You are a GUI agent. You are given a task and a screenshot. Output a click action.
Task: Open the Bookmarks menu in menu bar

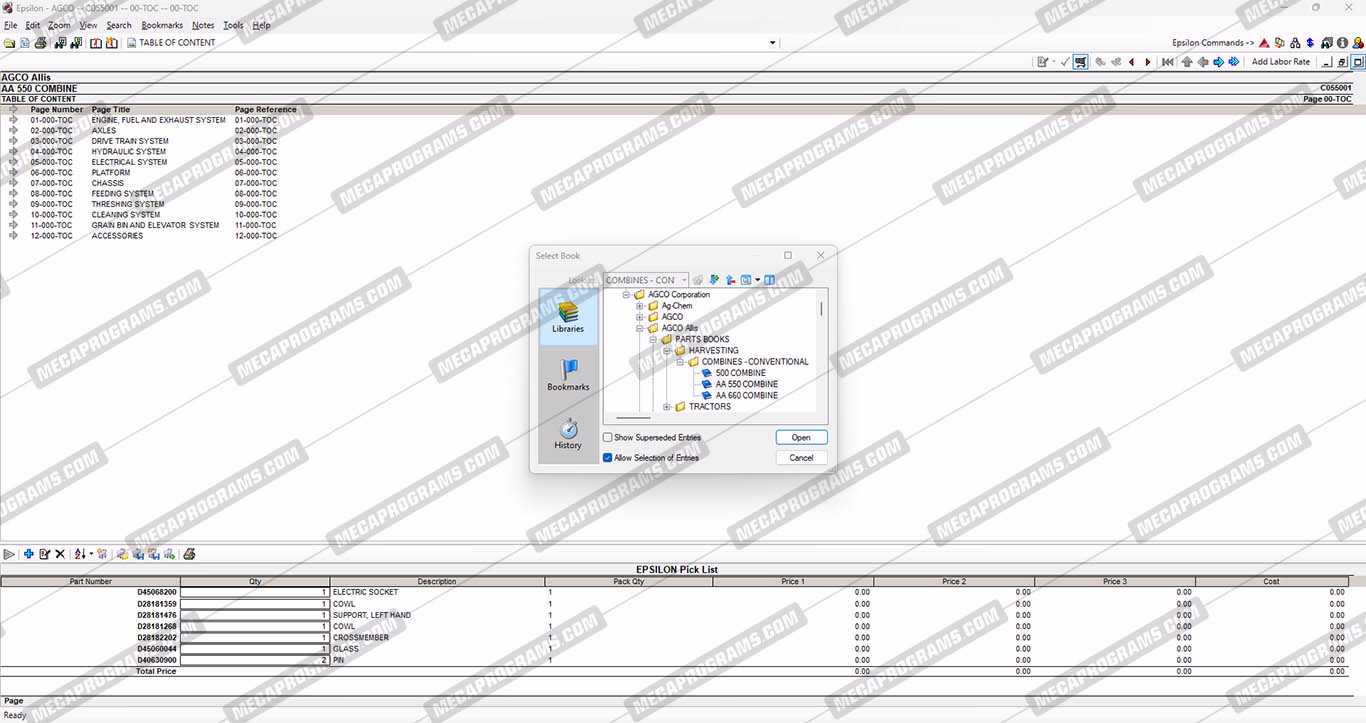162,26
